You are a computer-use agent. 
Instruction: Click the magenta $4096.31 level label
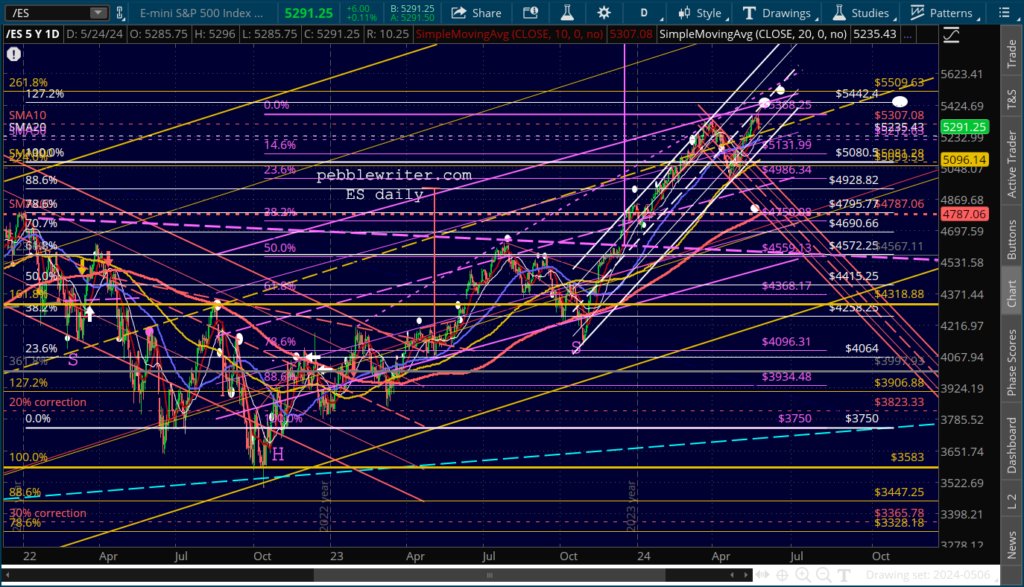[x=786, y=341]
